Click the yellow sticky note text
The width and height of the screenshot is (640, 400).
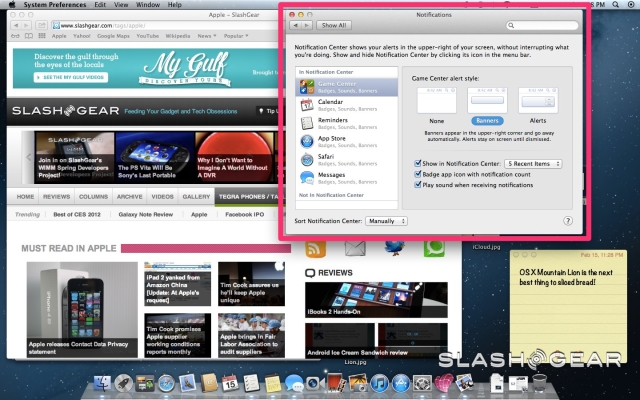[566, 277]
